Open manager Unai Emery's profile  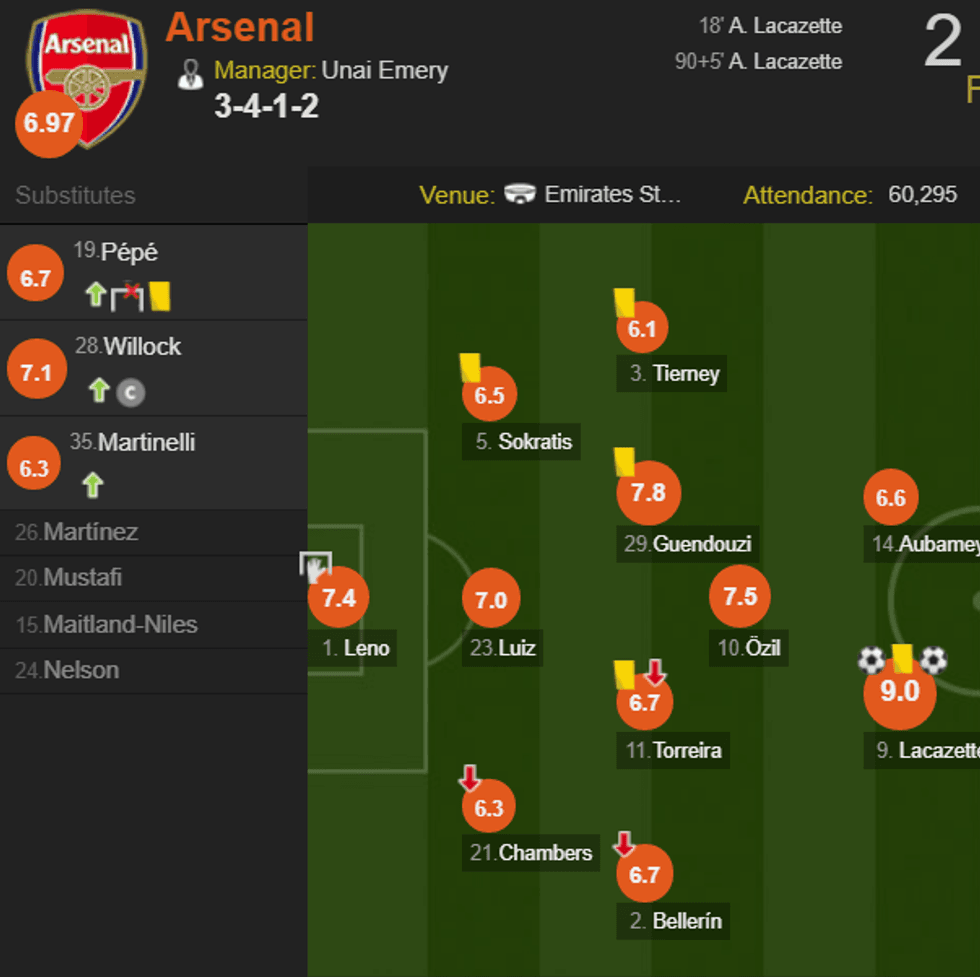[x=385, y=71]
